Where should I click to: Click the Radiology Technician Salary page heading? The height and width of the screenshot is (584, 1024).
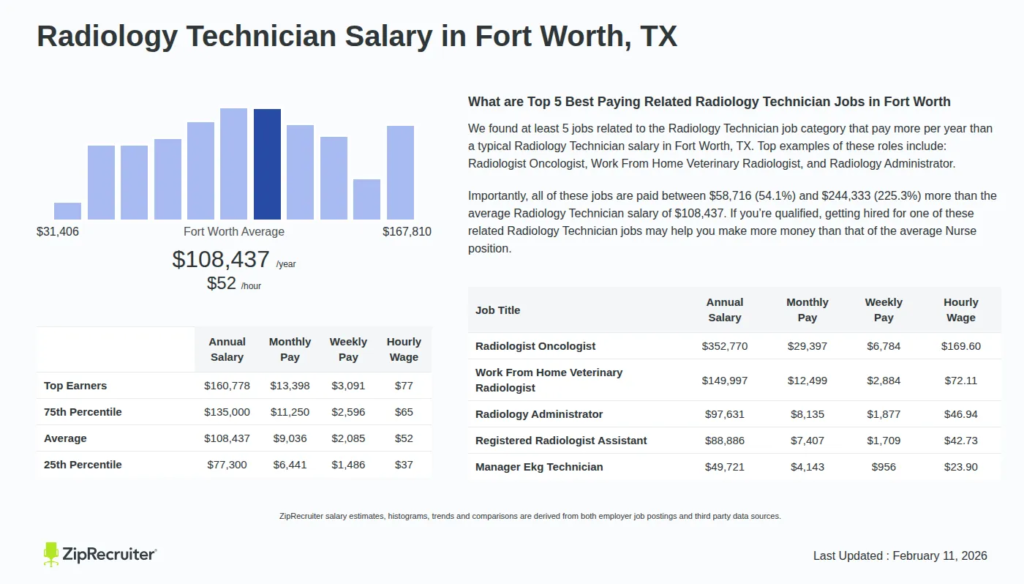pyautogui.click(x=356, y=36)
